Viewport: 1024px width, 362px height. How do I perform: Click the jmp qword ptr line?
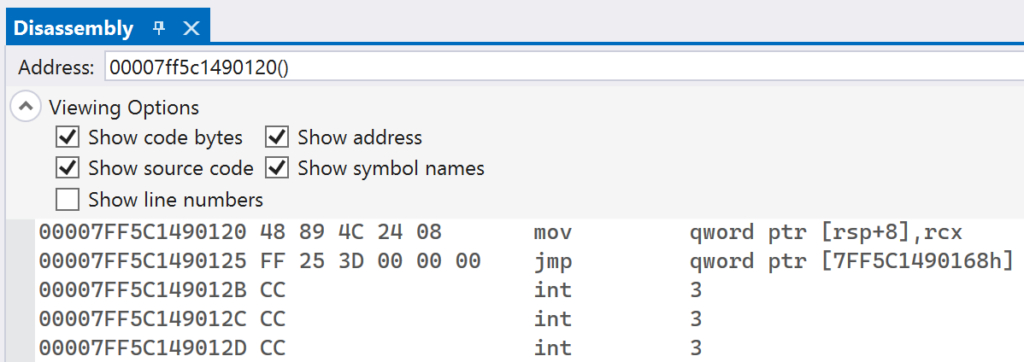click(x=528, y=261)
